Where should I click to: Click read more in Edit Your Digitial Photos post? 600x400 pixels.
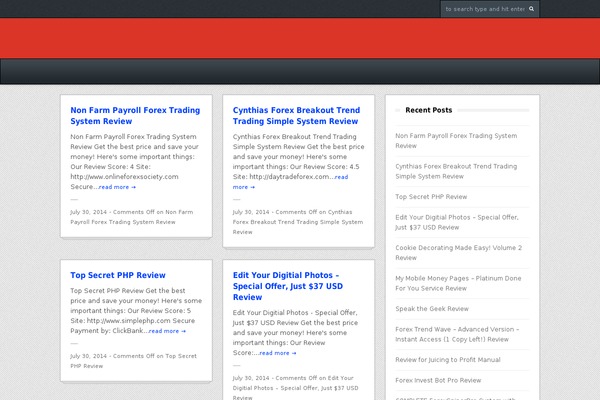coord(278,353)
